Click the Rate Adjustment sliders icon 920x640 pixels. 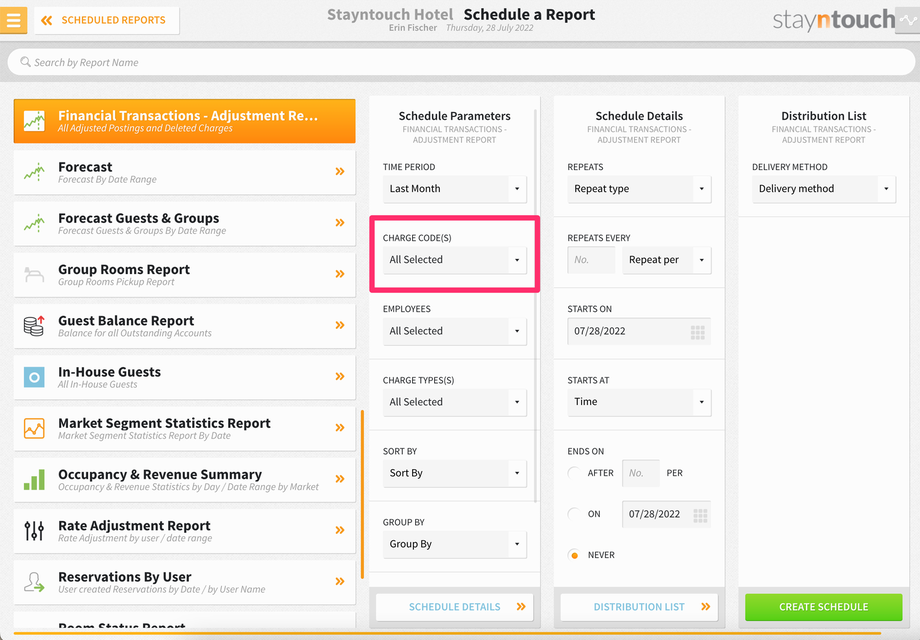[34, 530]
